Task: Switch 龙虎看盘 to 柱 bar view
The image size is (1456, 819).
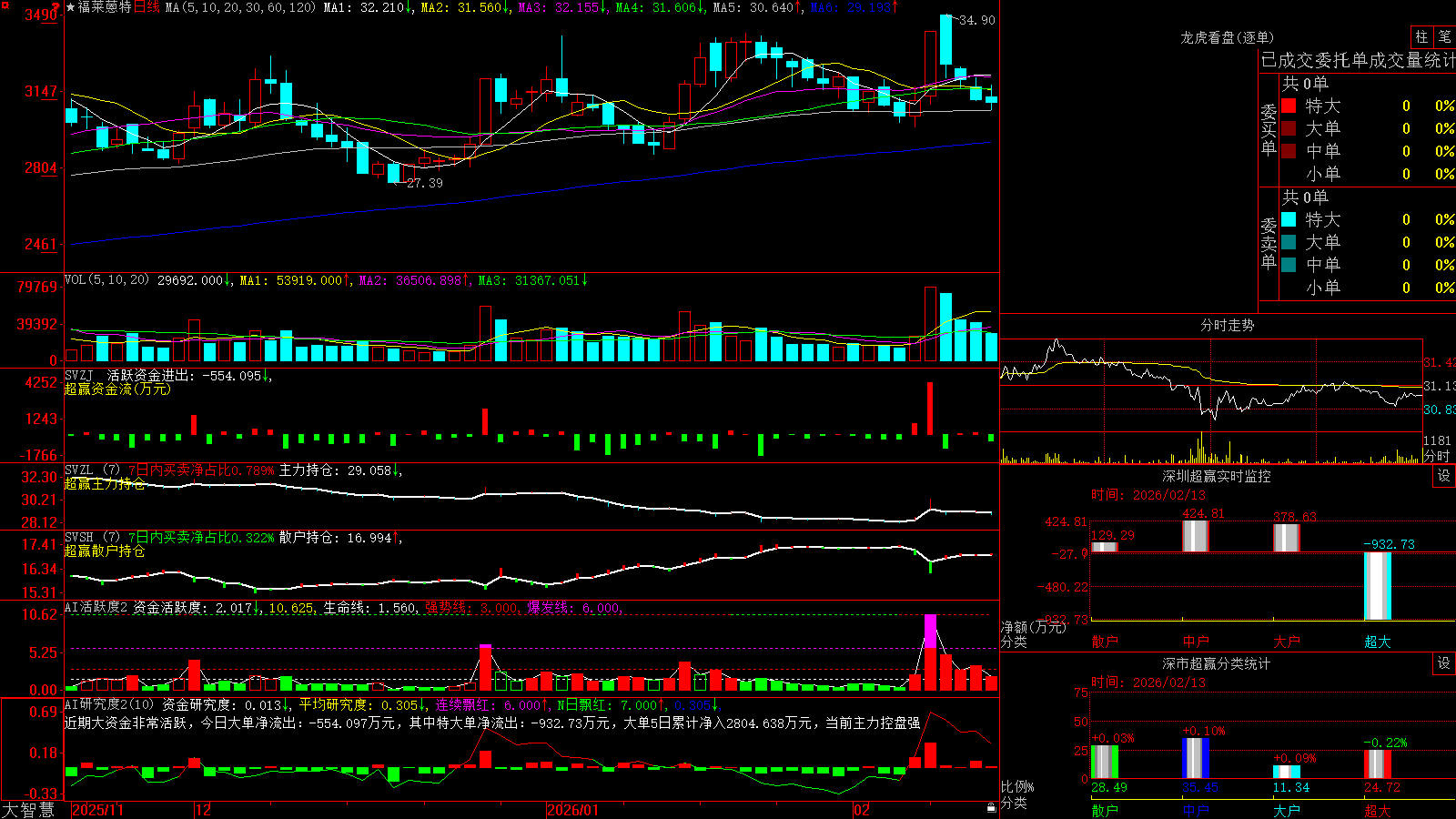Action: 1421,36
